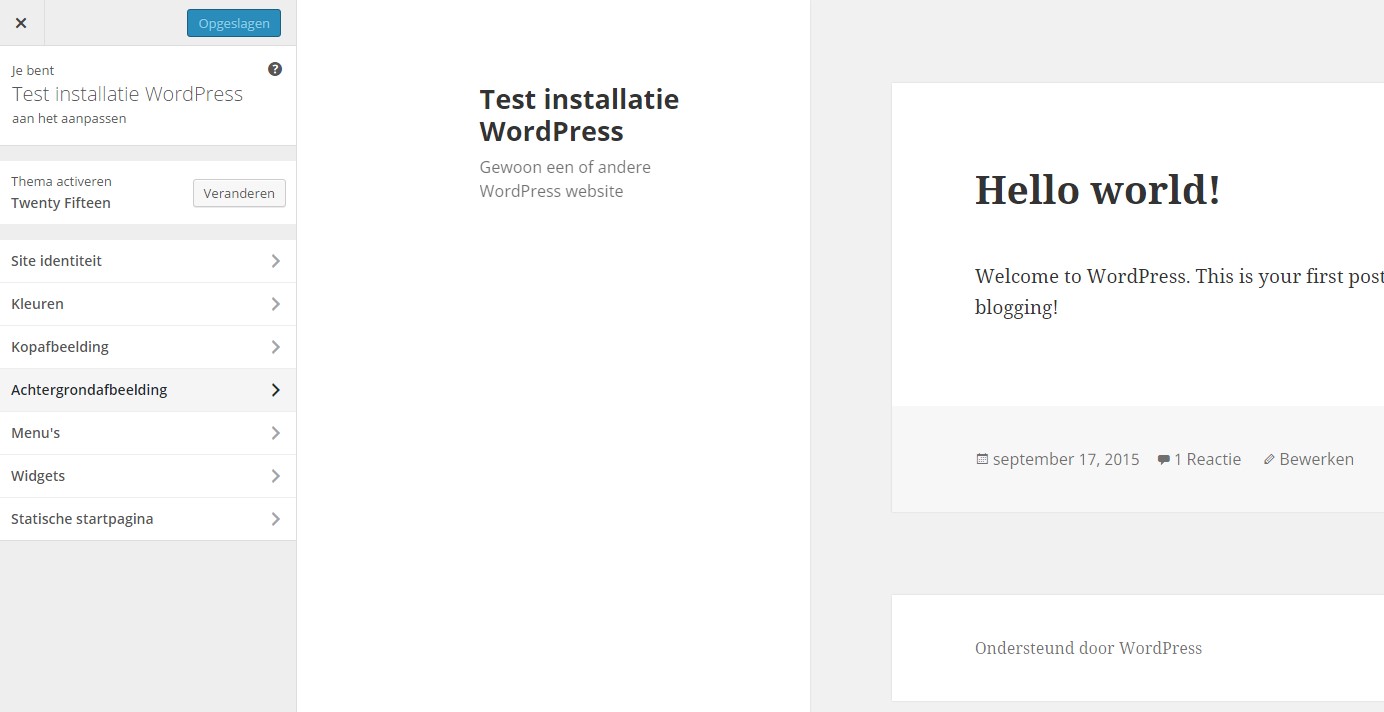Viewport: 1384px width, 712px height.
Task: Open the 'Ondersteund door WordPress' footer link
Action: pyautogui.click(x=1088, y=648)
